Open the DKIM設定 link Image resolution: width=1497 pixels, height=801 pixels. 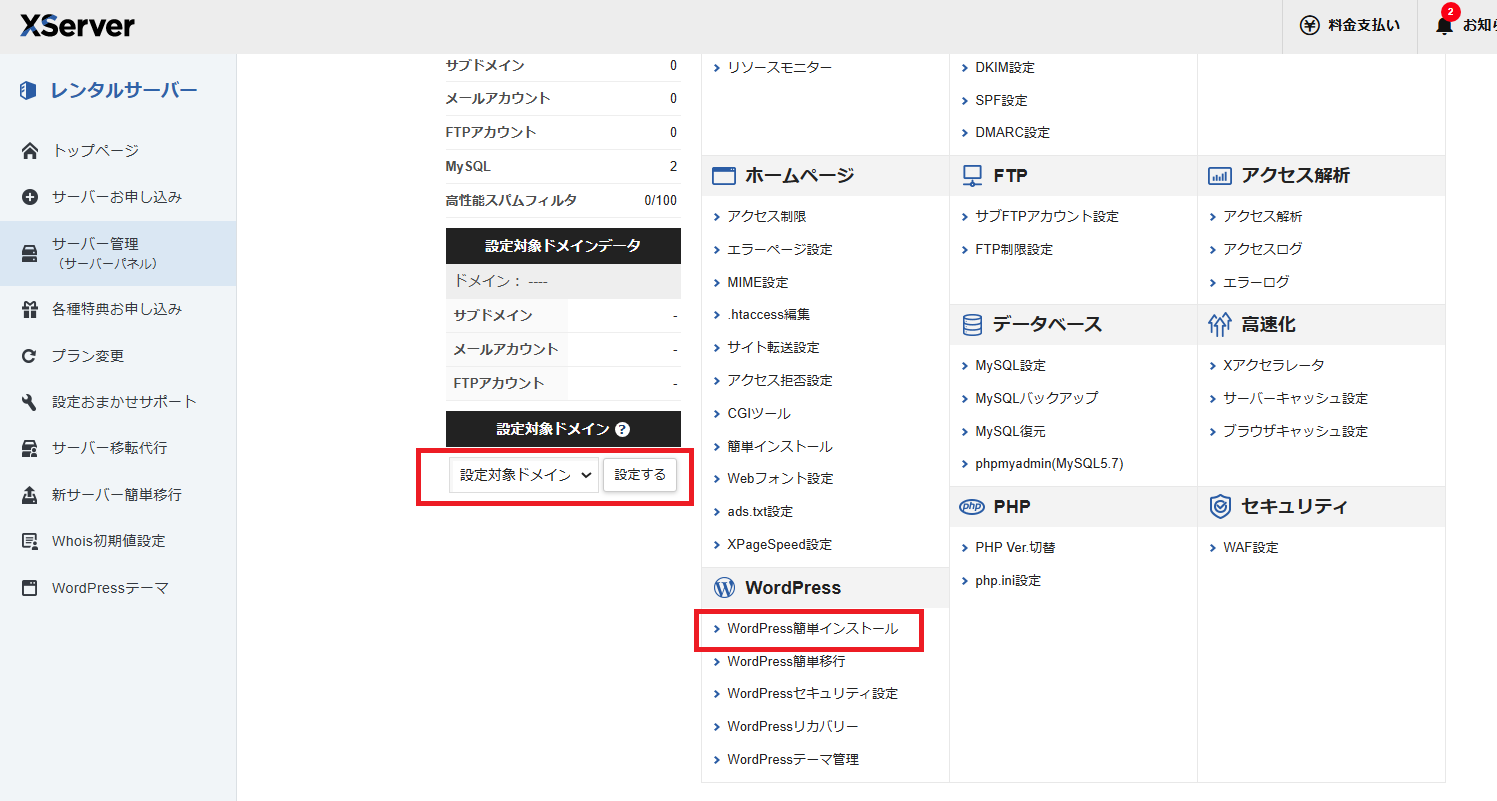tap(1005, 68)
